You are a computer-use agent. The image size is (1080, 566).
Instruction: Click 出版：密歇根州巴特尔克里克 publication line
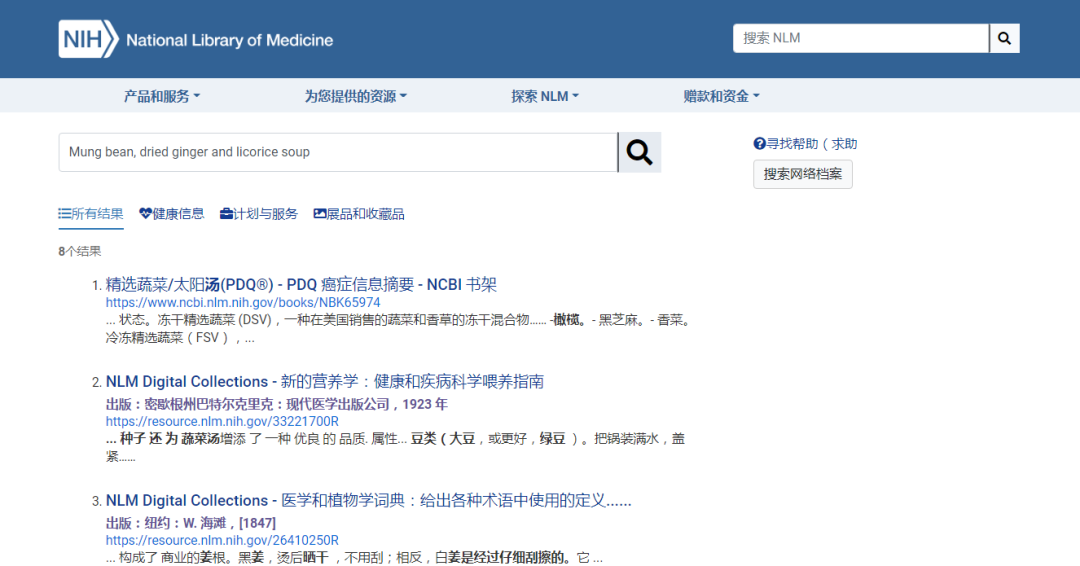click(x=276, y=404)
